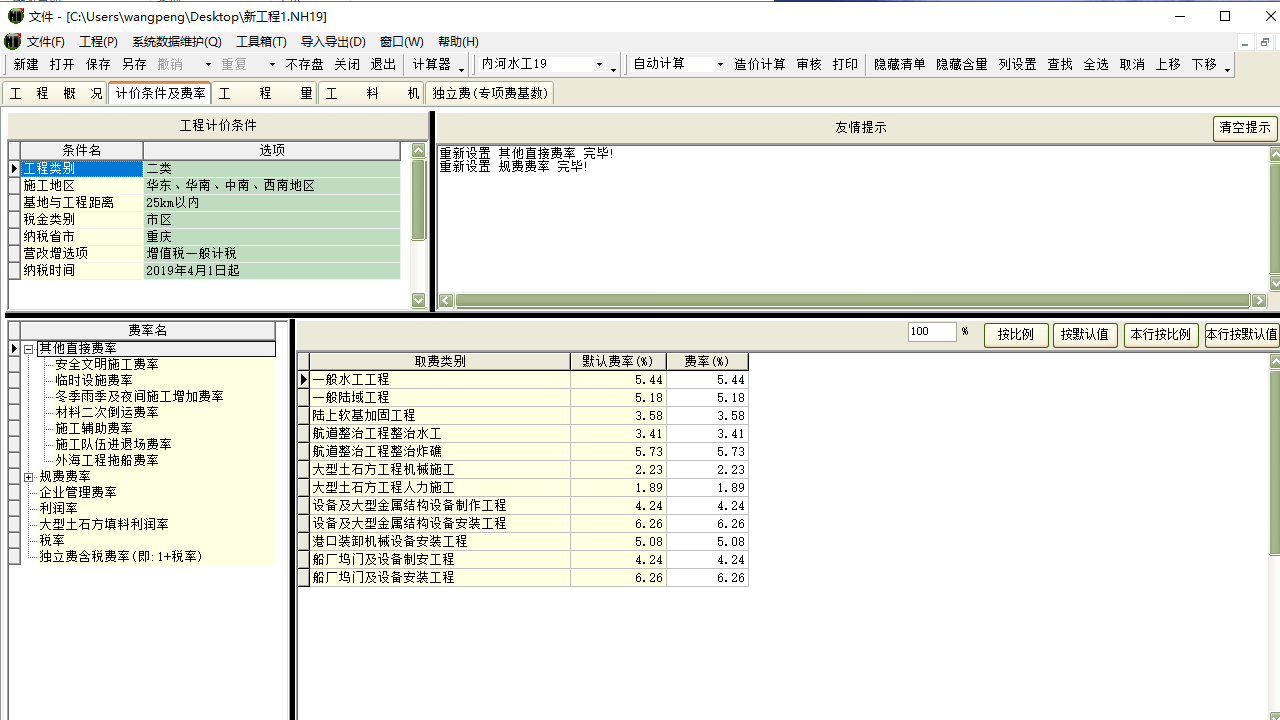Viewport: 1280px width, 720px height.
Task: Print using the 打印 toolbar button
Action: point(845,65)
